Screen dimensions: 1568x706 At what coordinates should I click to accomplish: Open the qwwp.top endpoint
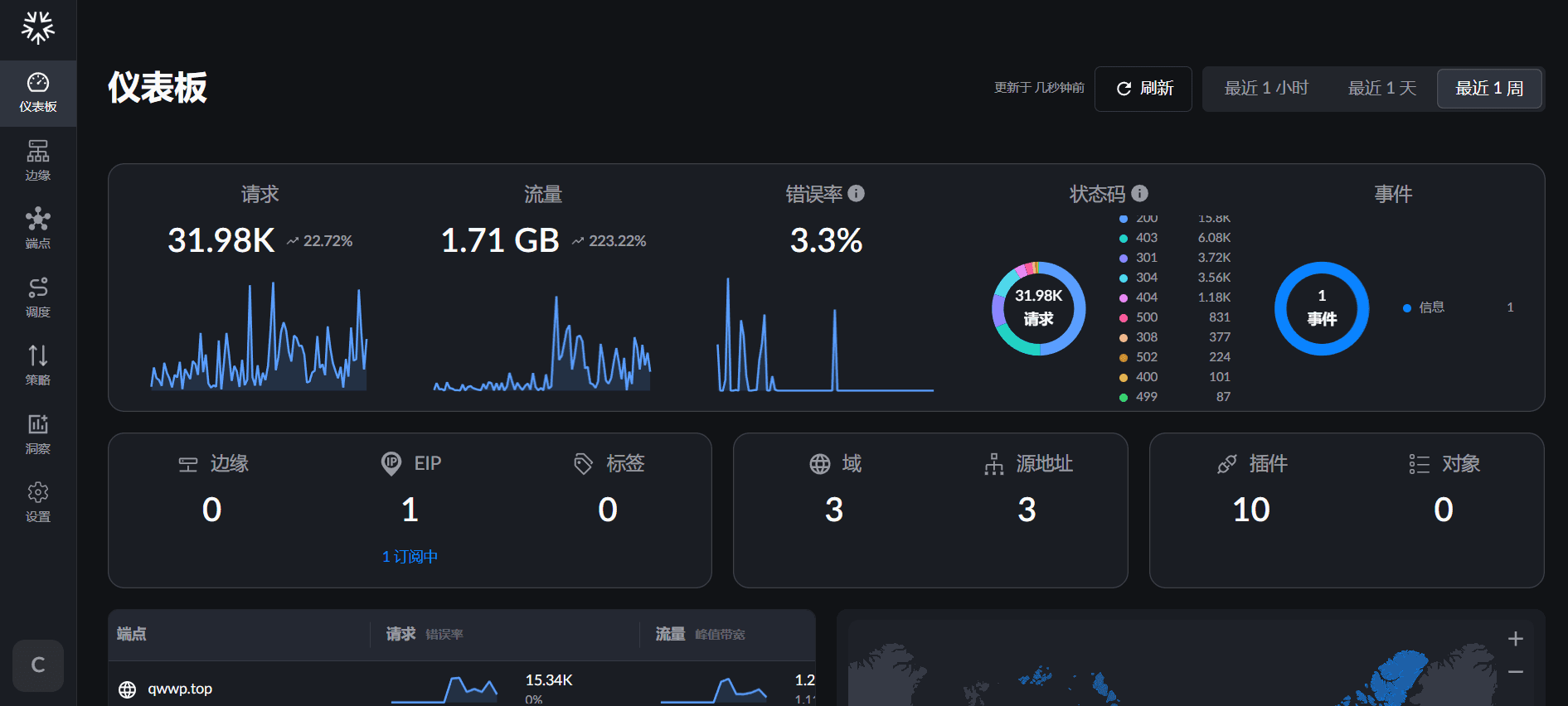point(180,689)
